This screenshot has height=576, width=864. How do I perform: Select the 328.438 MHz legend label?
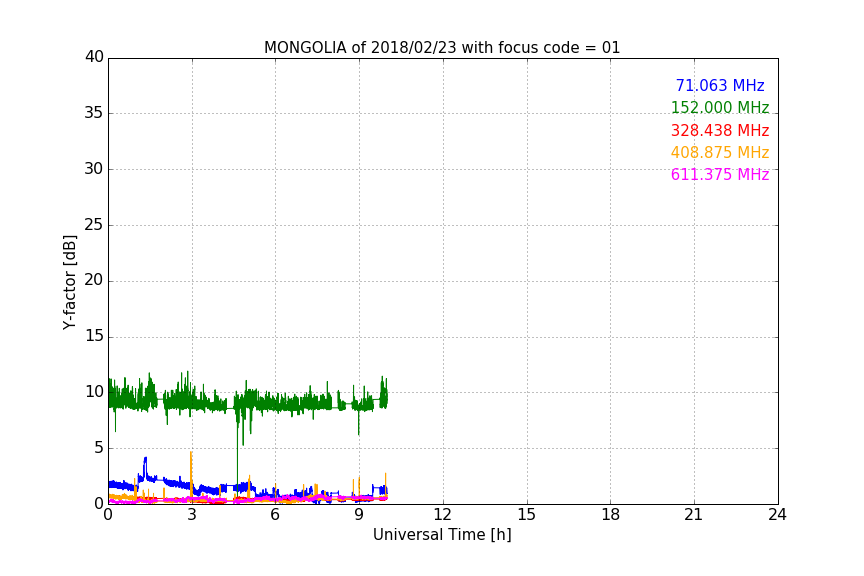click(720, 131)
